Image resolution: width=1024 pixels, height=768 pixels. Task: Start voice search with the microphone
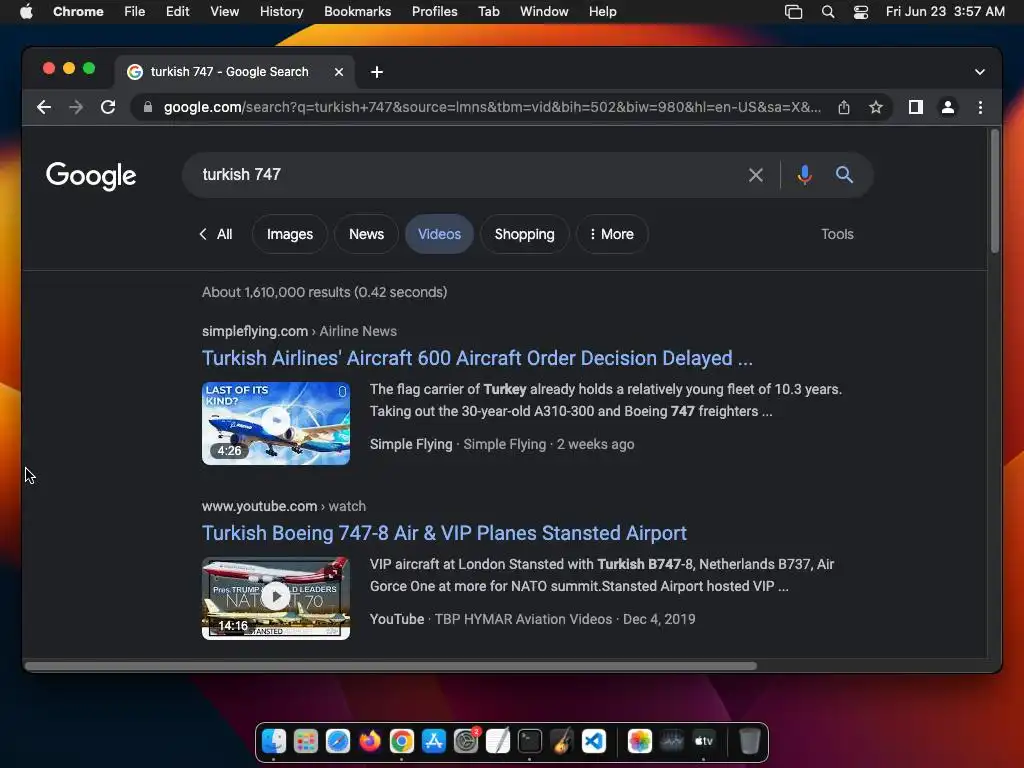pyautogui.click(x=805, y=175)
